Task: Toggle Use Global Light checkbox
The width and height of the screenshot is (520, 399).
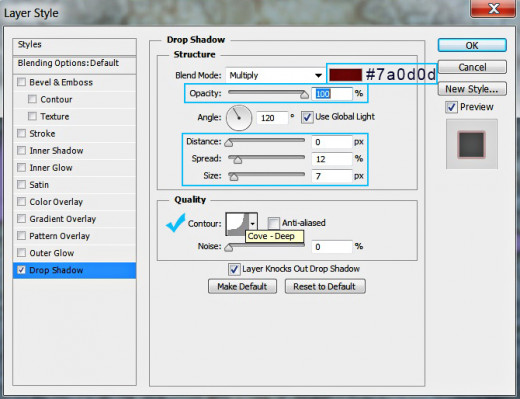Action: [307, 117]
